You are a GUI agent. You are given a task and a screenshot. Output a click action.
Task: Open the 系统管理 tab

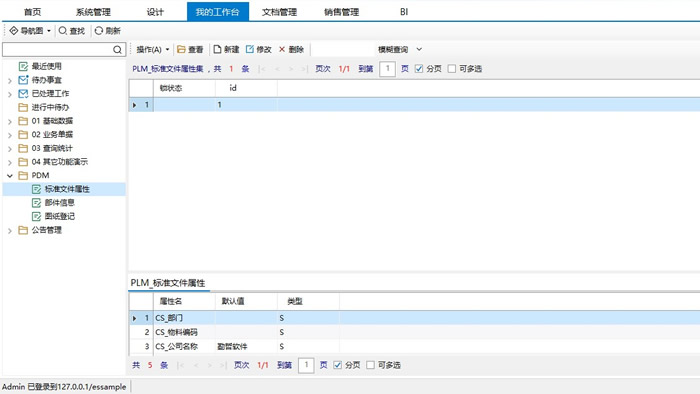[93, 12]
